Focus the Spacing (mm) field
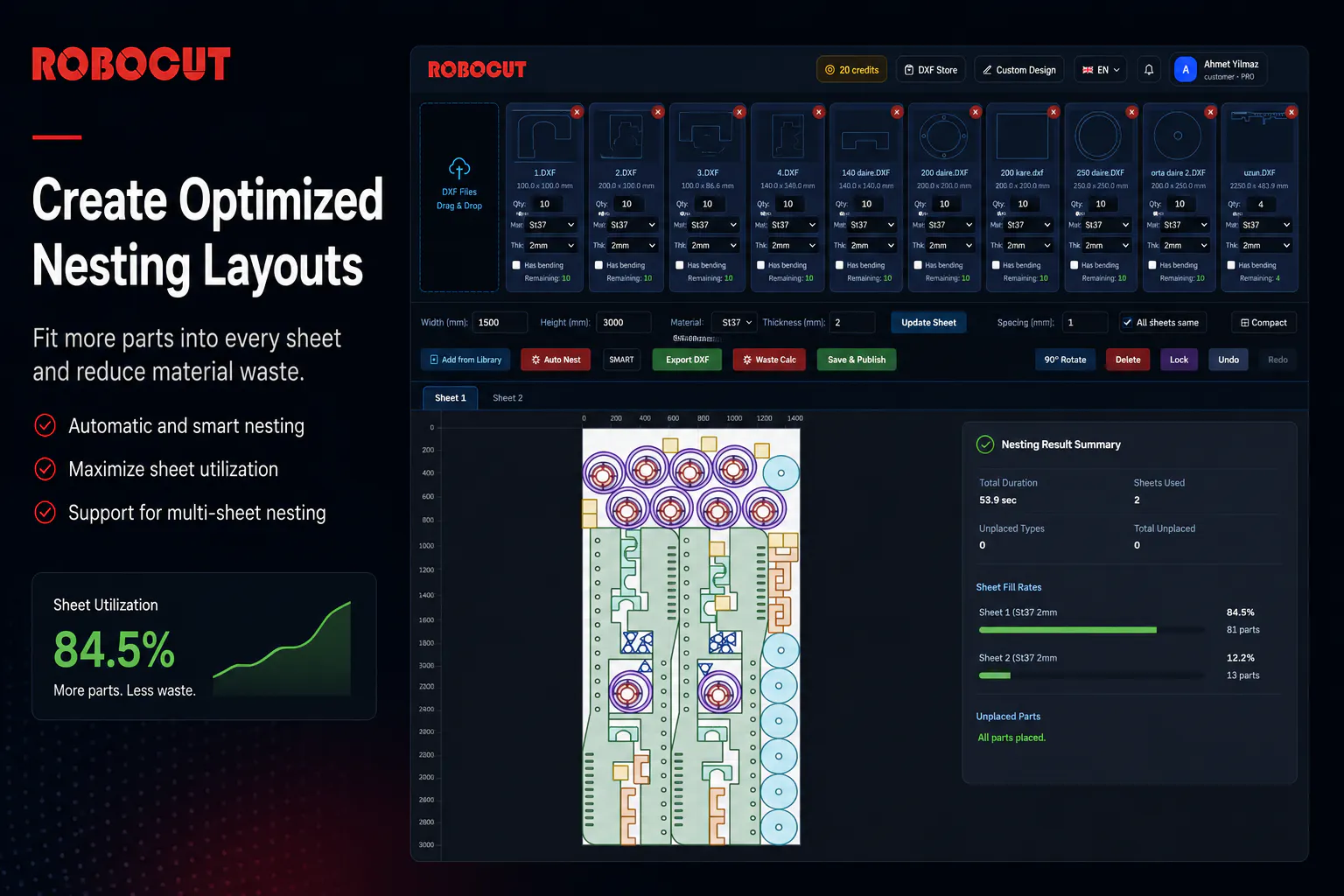 tap(1085, 323)
